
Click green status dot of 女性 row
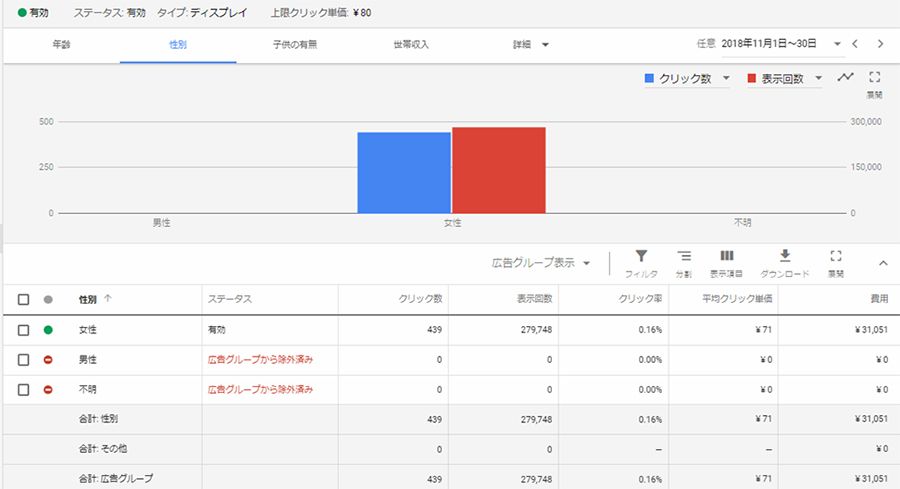click(x=48, y=330)
